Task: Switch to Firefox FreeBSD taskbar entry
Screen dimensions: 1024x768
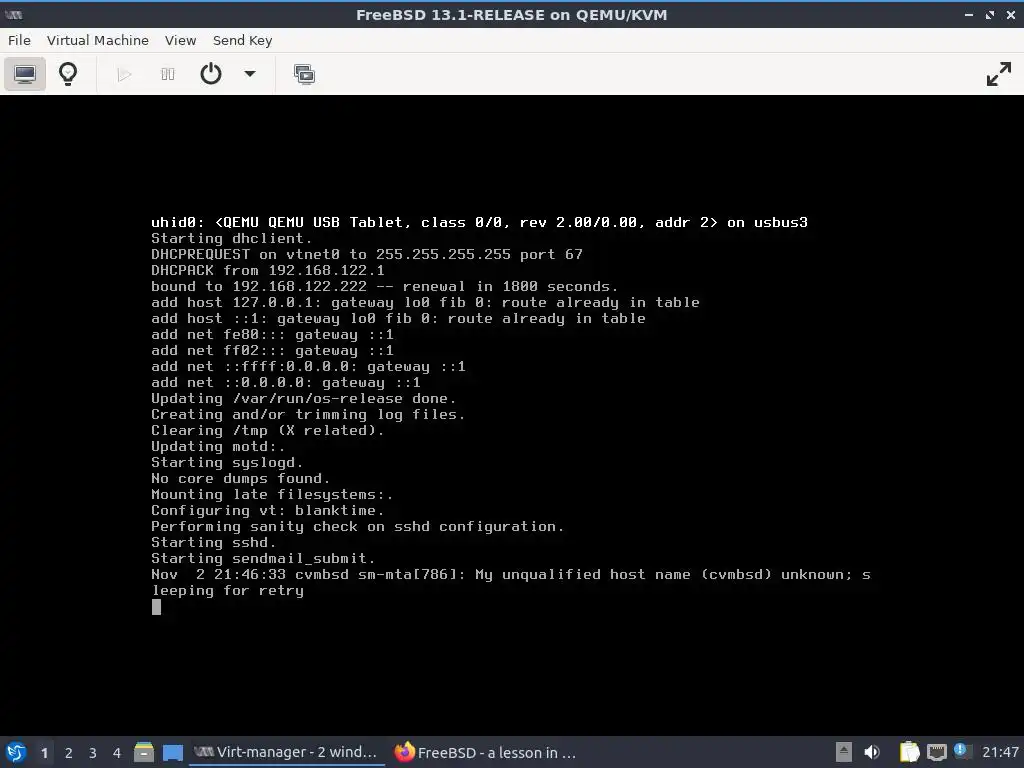Action: coord(486,752)
